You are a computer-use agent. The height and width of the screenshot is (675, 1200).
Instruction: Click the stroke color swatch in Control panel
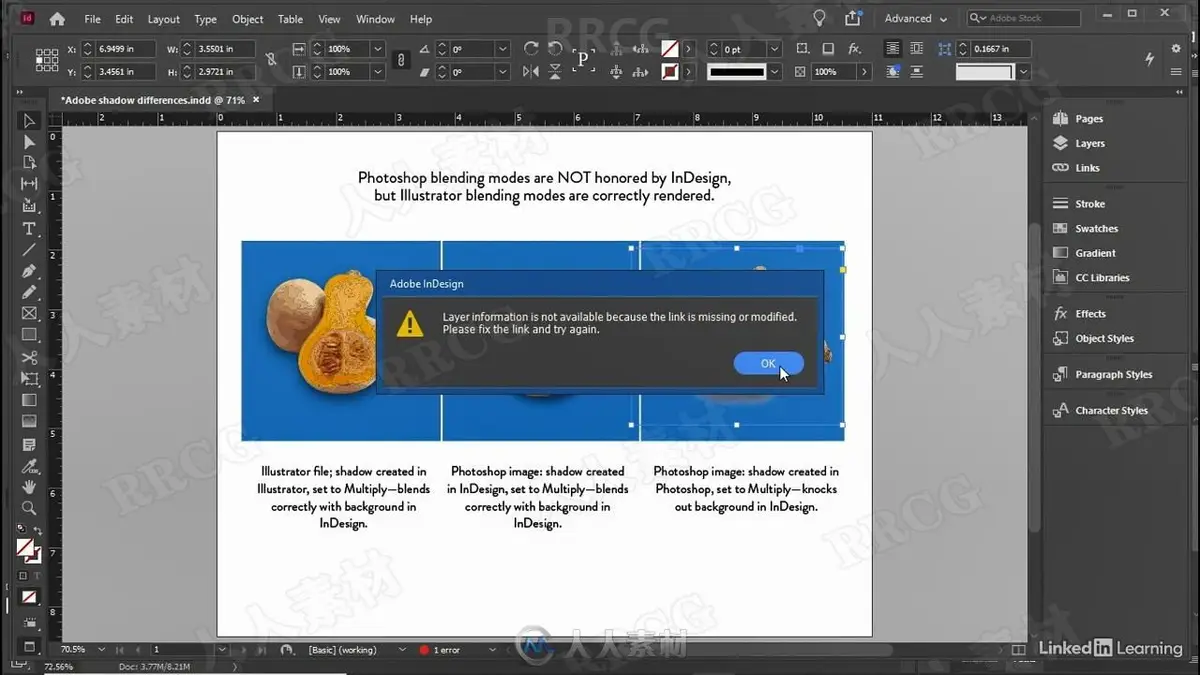(x=669, y=72)
